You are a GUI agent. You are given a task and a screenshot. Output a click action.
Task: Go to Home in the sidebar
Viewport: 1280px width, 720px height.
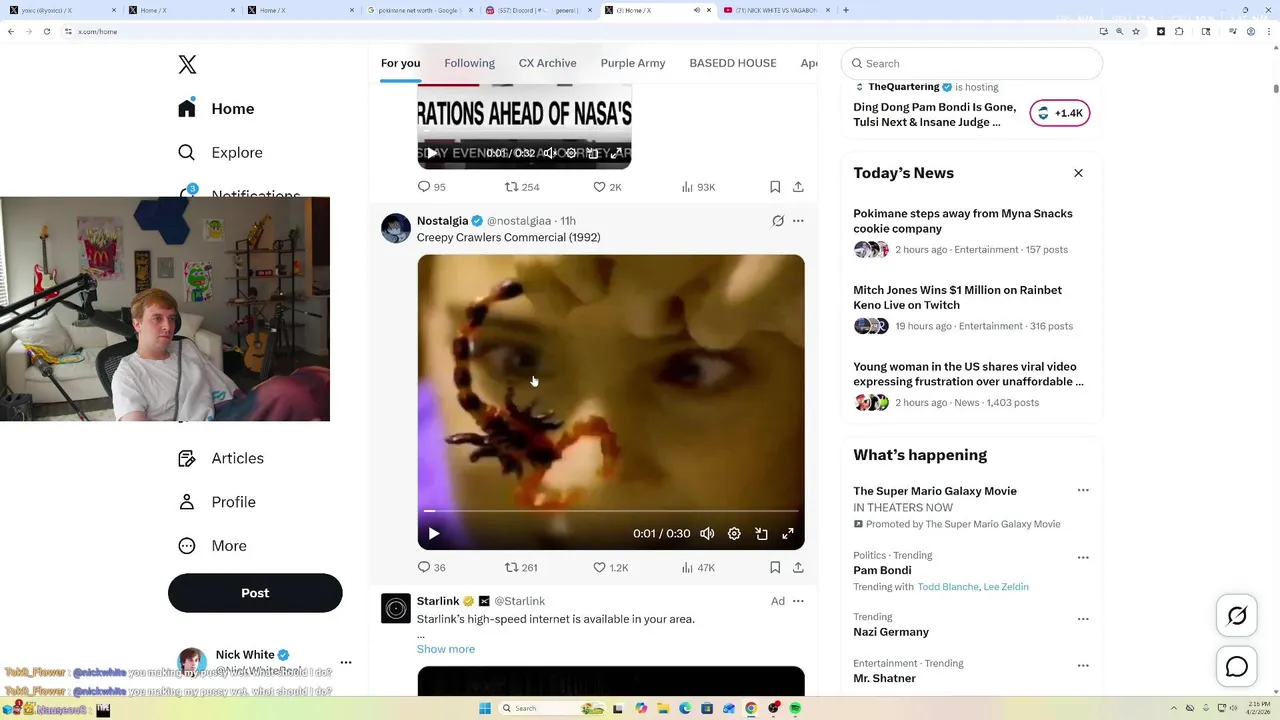[x=217, y=109]
